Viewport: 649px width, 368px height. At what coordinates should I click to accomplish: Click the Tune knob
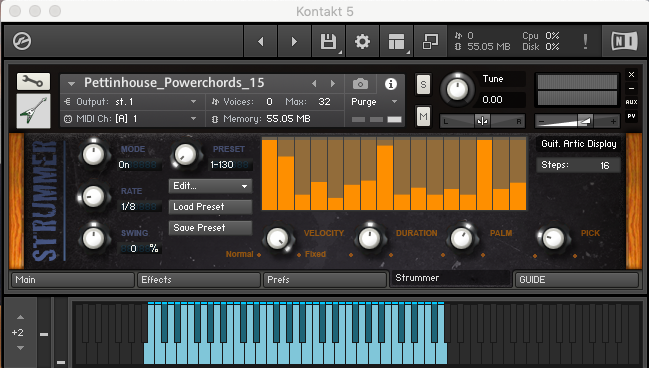tap(457, 89)
